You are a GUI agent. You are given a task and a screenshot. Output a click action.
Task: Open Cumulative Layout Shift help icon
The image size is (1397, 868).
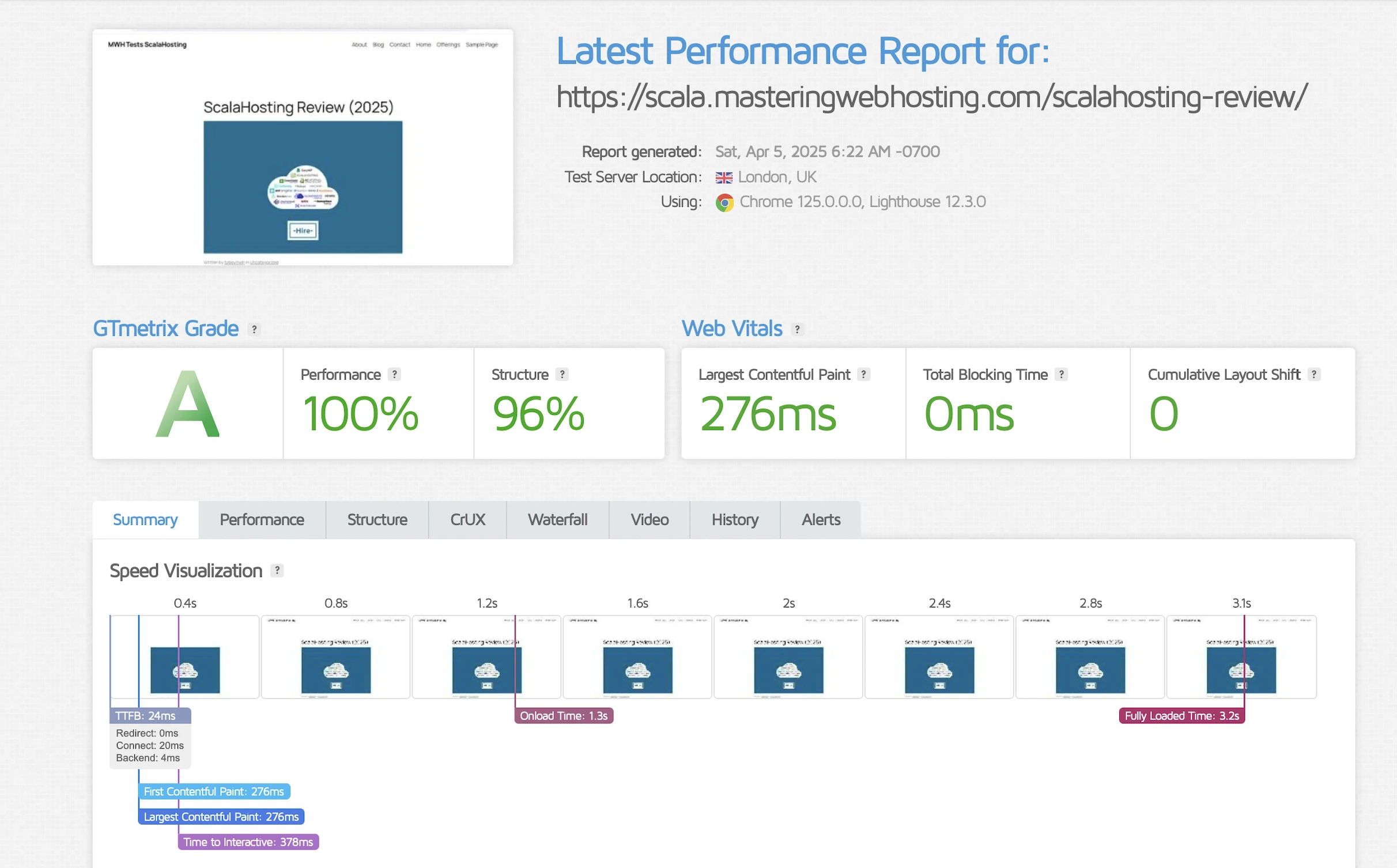(x=1313, y=374)
